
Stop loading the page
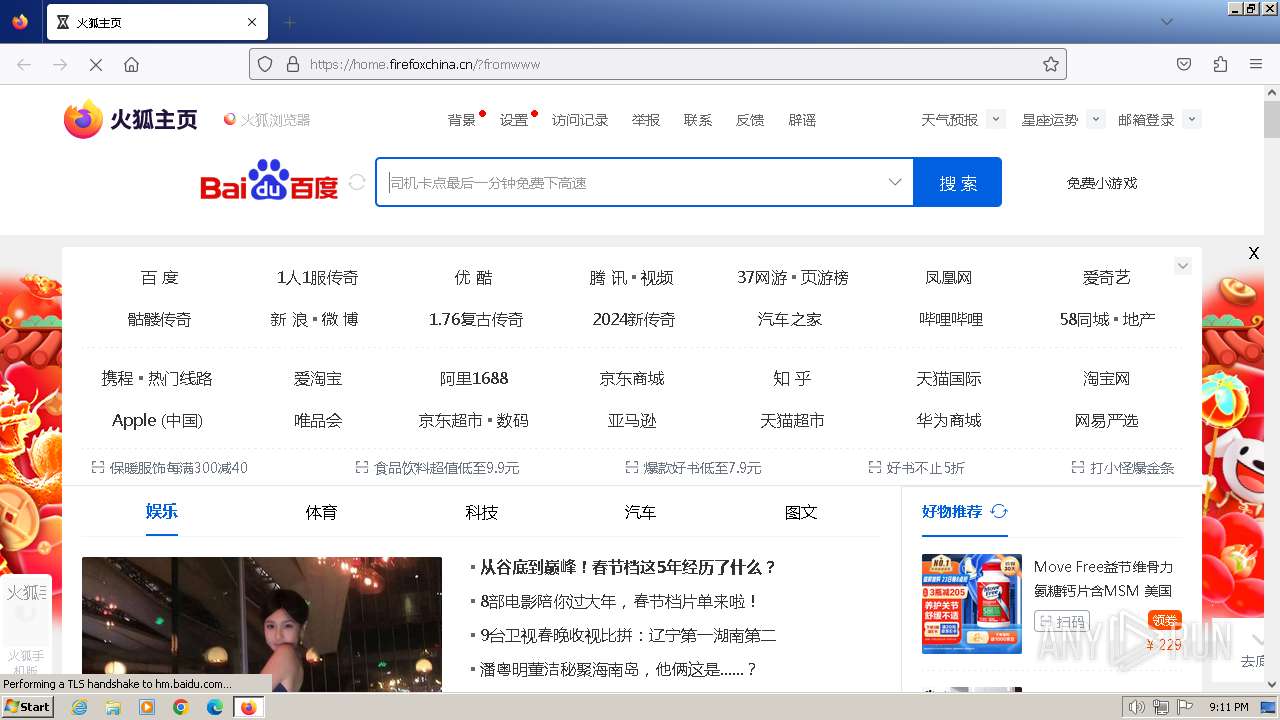pyautogui.click(x=96, y=64)
